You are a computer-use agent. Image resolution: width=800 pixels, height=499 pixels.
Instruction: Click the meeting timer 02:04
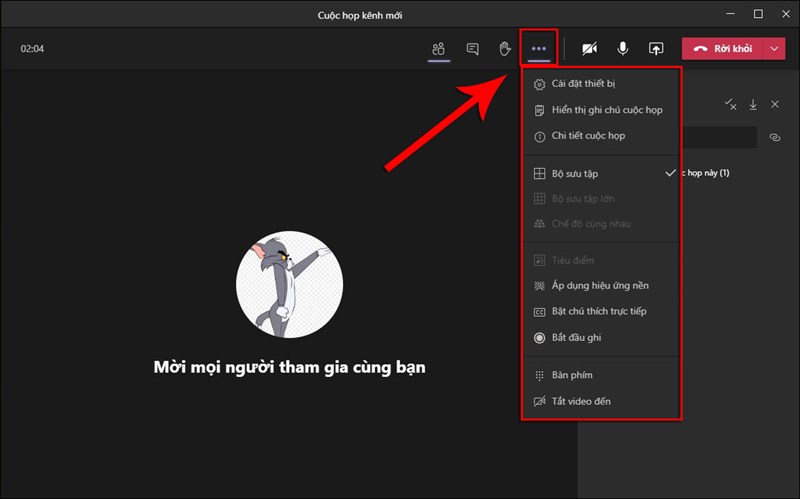(32, 49)
